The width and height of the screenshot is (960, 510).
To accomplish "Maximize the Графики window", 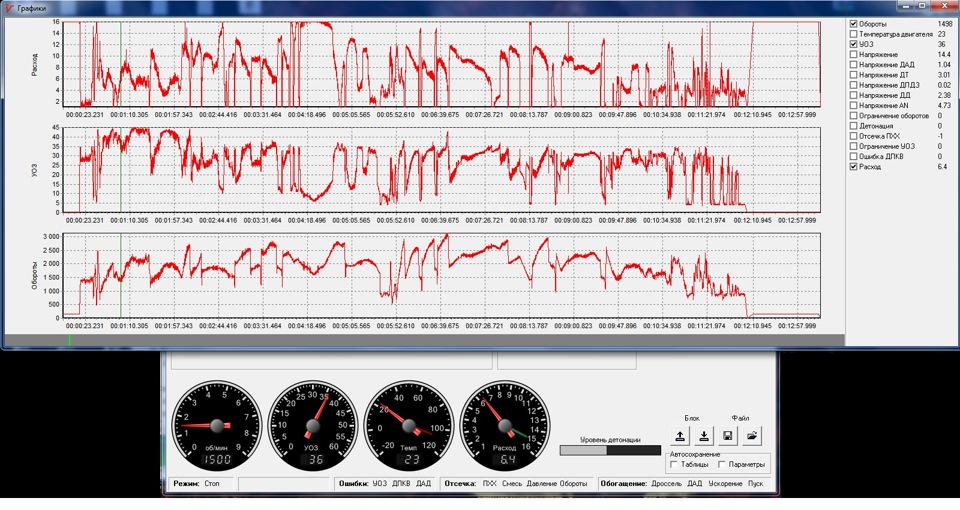I will tap(922, 6).
